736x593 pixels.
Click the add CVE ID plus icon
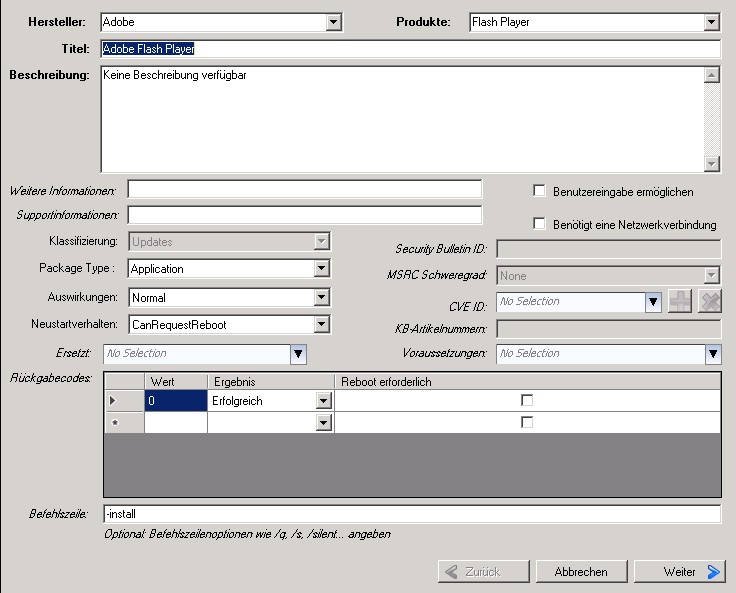680,301
